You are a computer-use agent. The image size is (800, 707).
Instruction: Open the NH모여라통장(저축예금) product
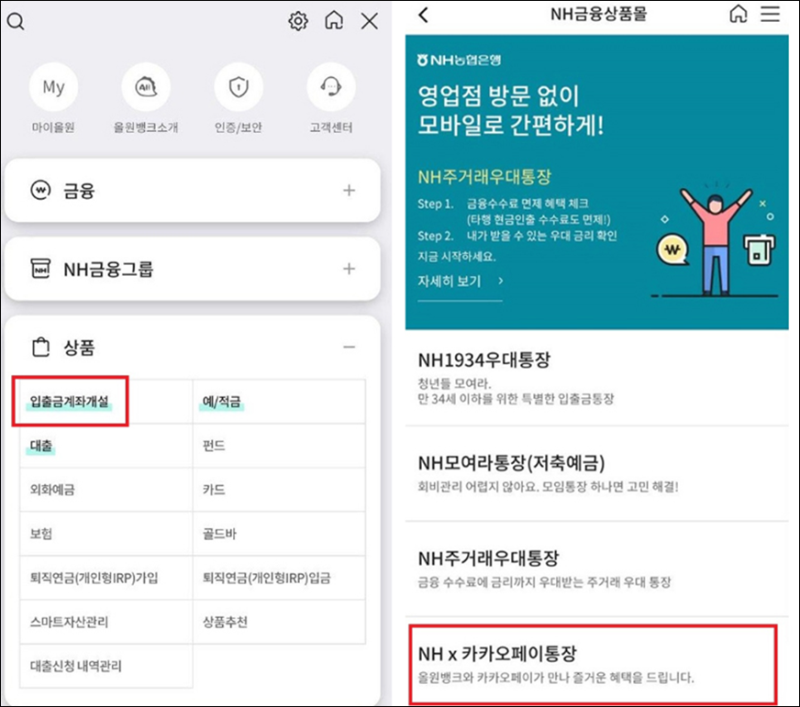point(597,474)
